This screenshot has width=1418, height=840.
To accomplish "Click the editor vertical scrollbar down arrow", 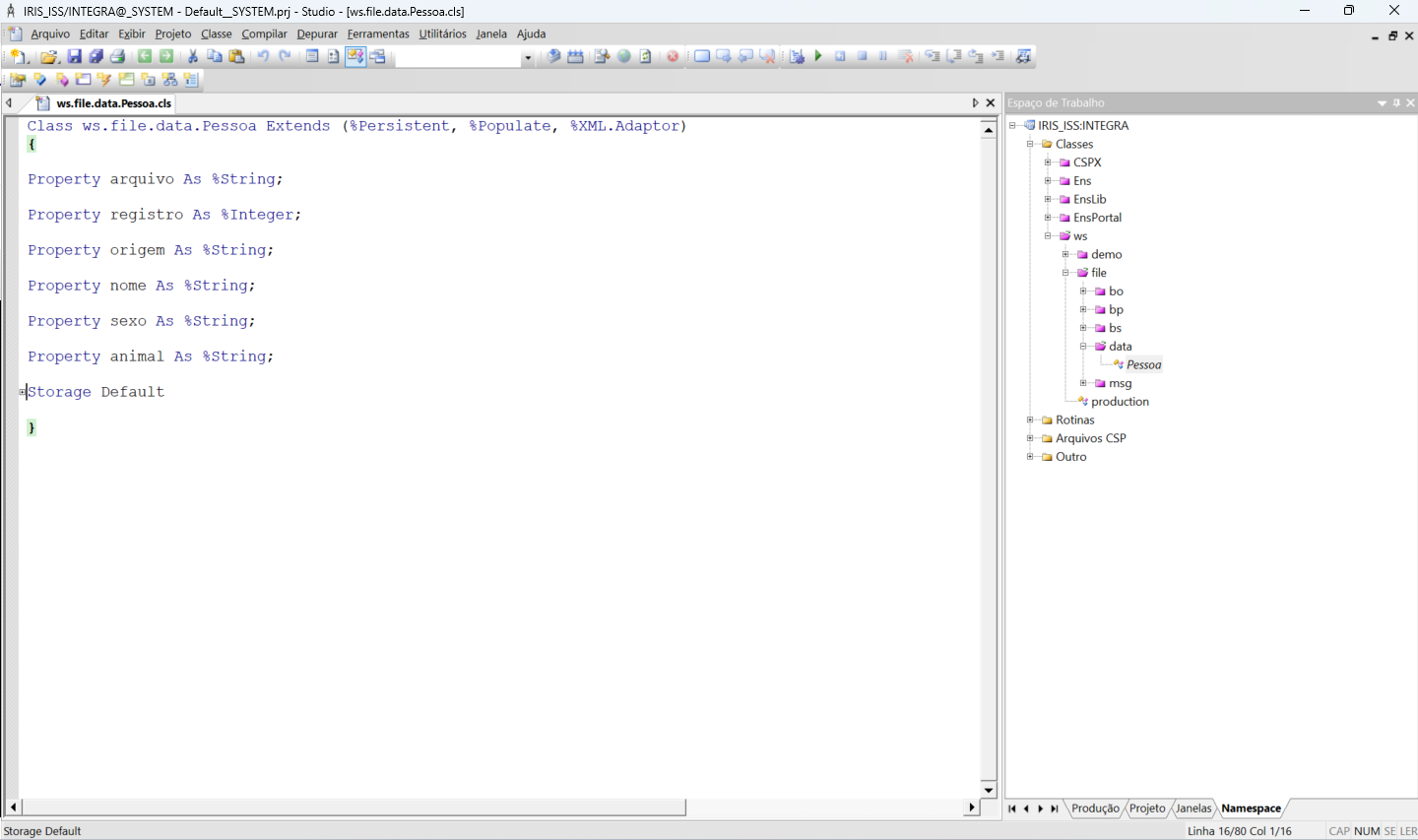I will (x=989, y=790).
